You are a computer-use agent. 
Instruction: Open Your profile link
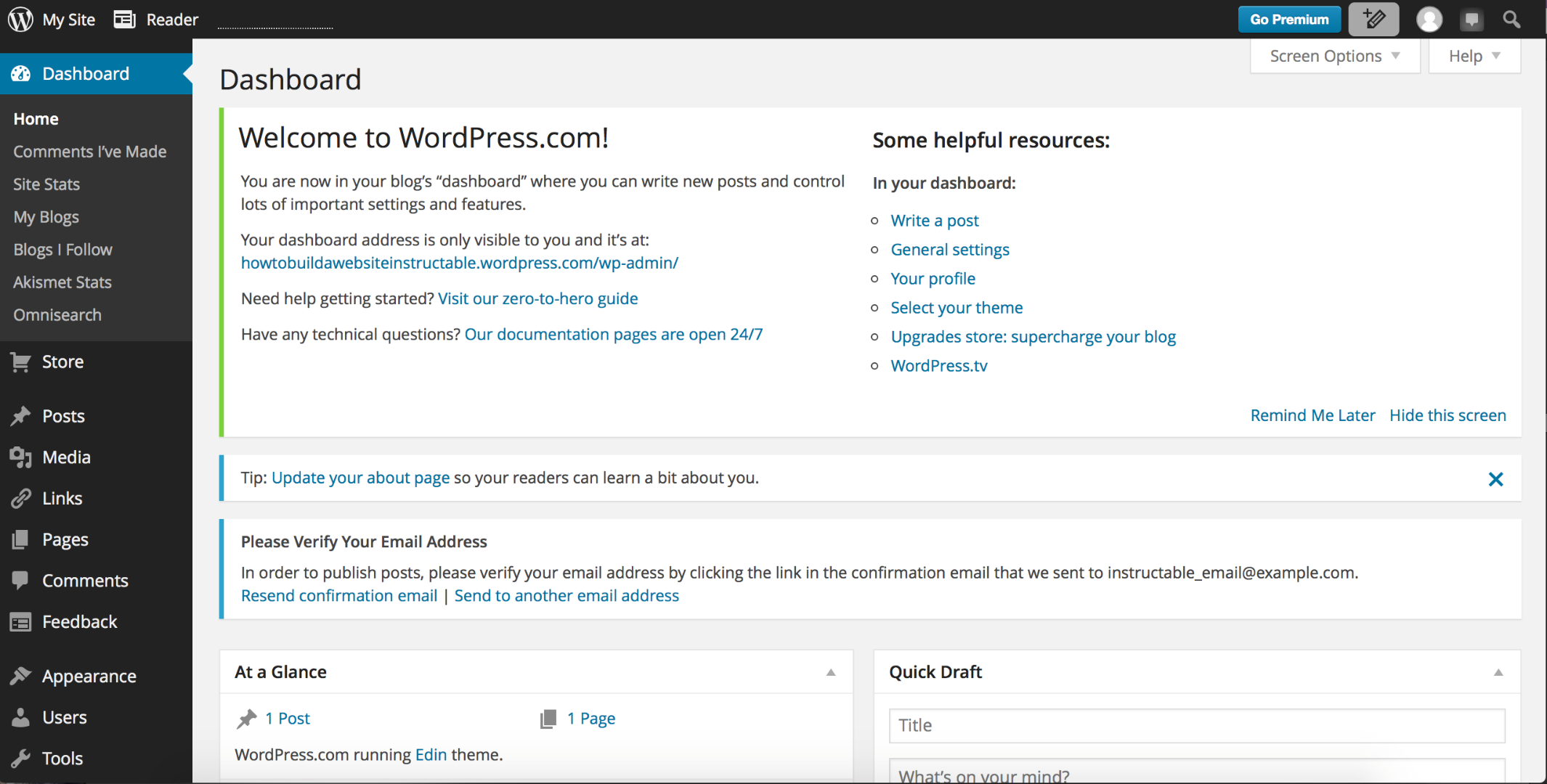[933, 279]
